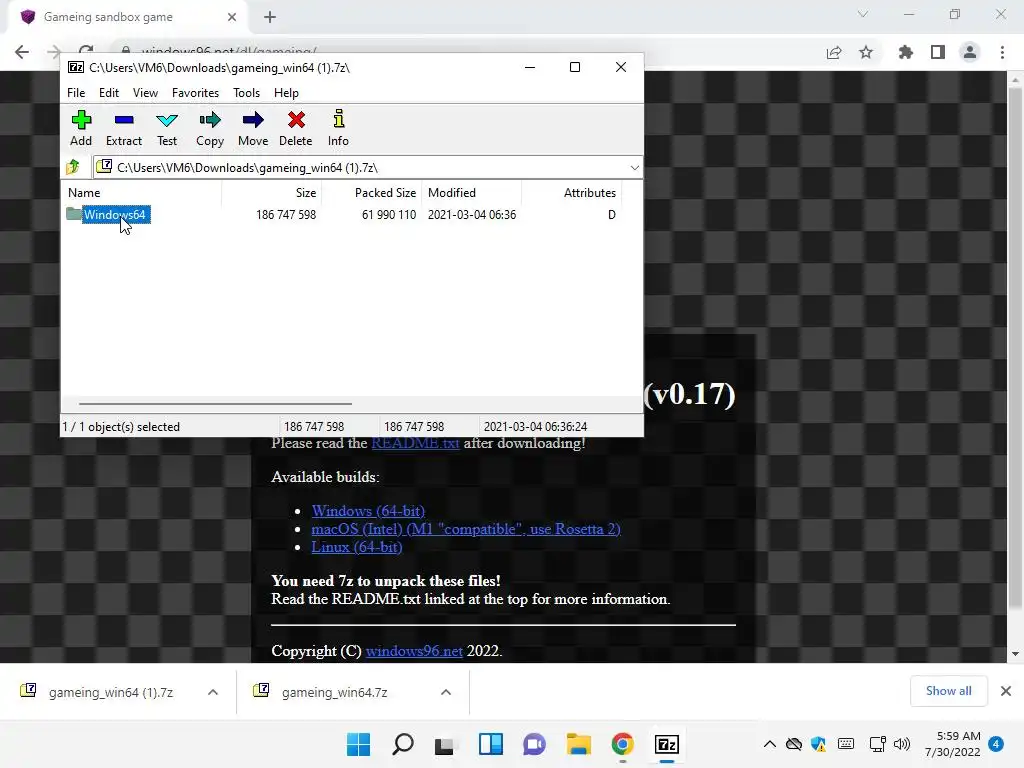Viewport: 1024px width, 768px height.
Task: Click Show all downloads button
Action: click(948, 691)
